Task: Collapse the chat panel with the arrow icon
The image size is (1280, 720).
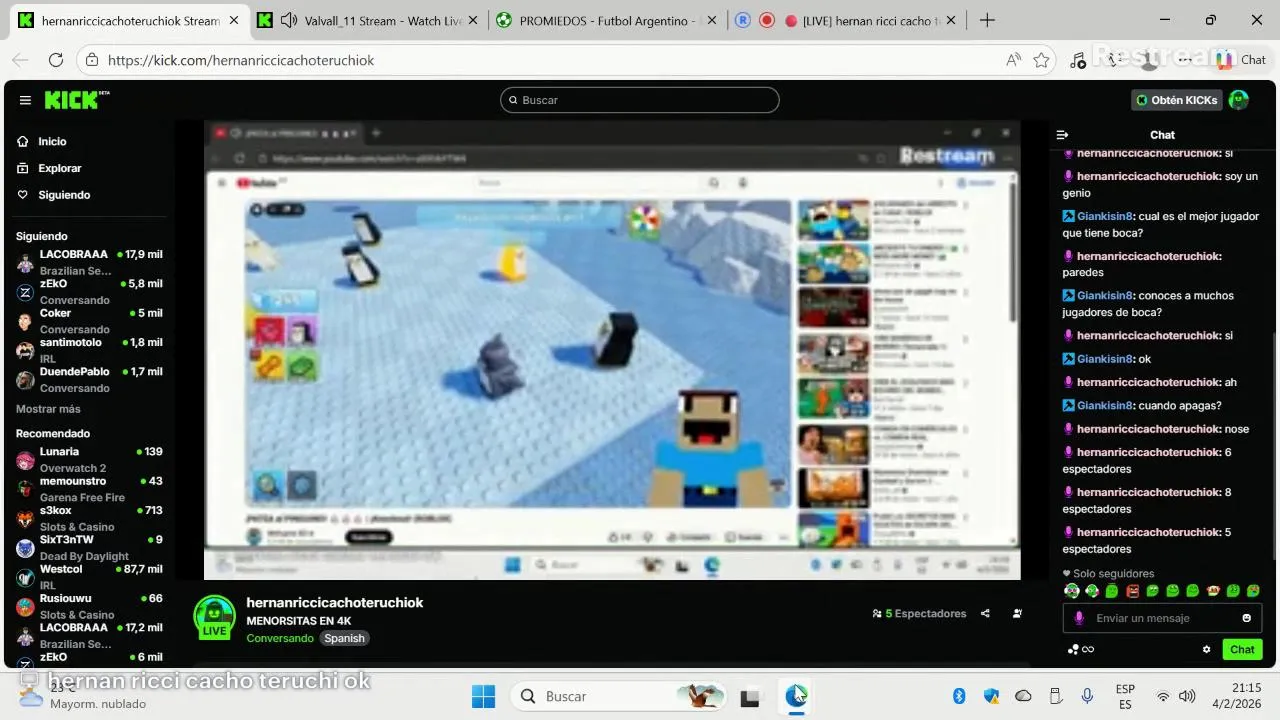Action: tap(1063, 135)
